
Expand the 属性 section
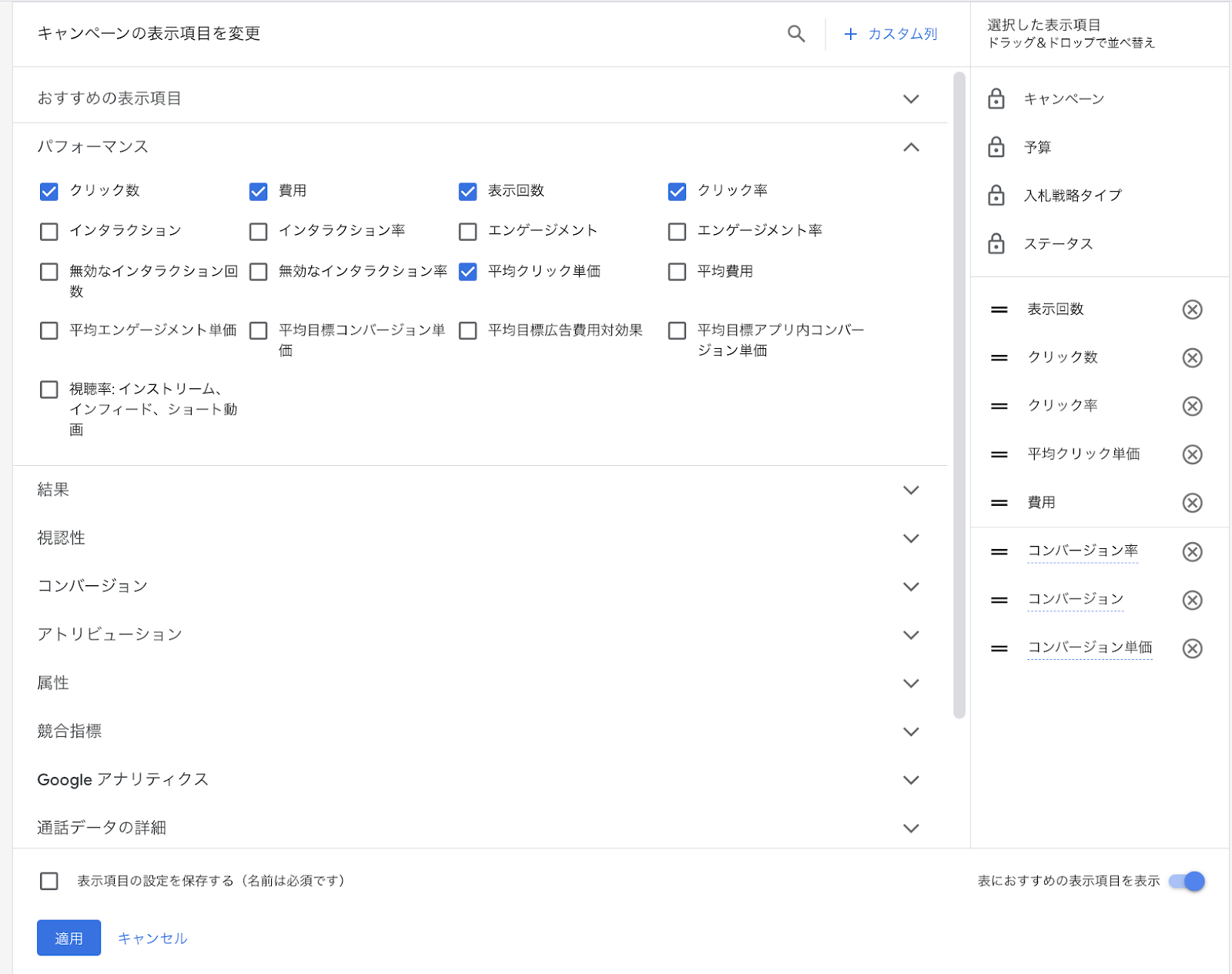coord(911,684)
